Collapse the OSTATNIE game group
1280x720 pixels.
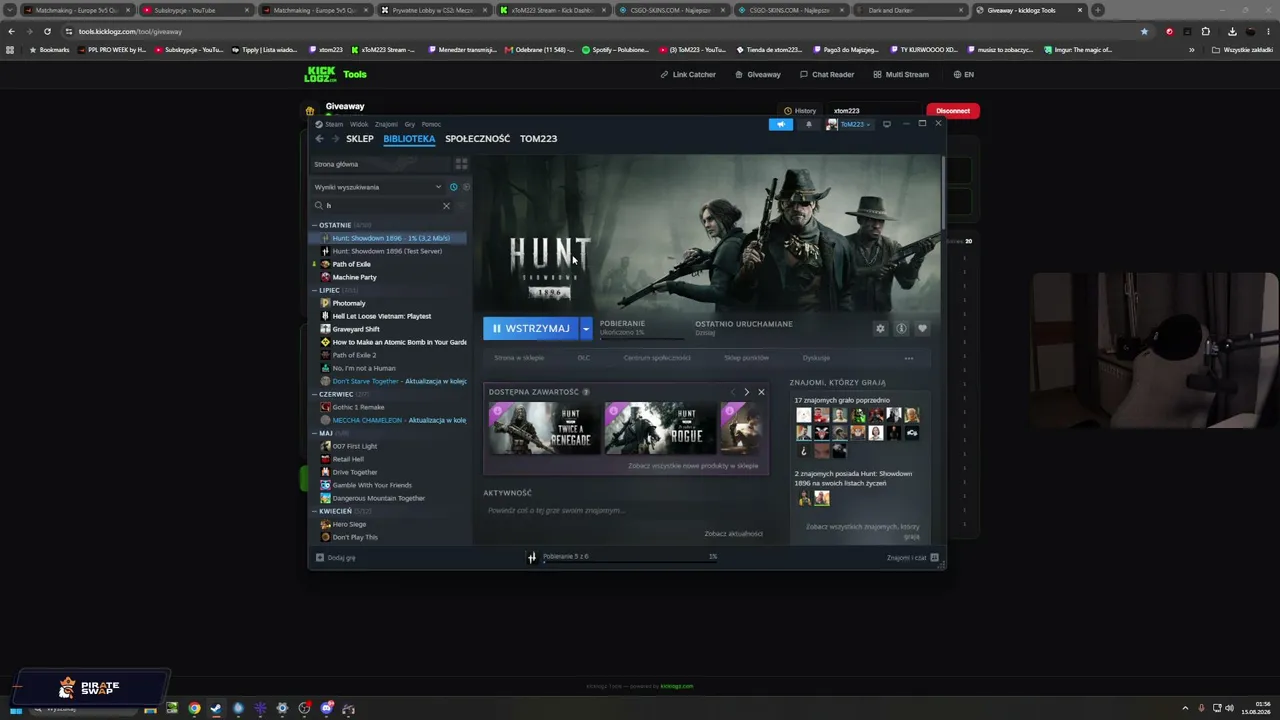tap(335, 225)
